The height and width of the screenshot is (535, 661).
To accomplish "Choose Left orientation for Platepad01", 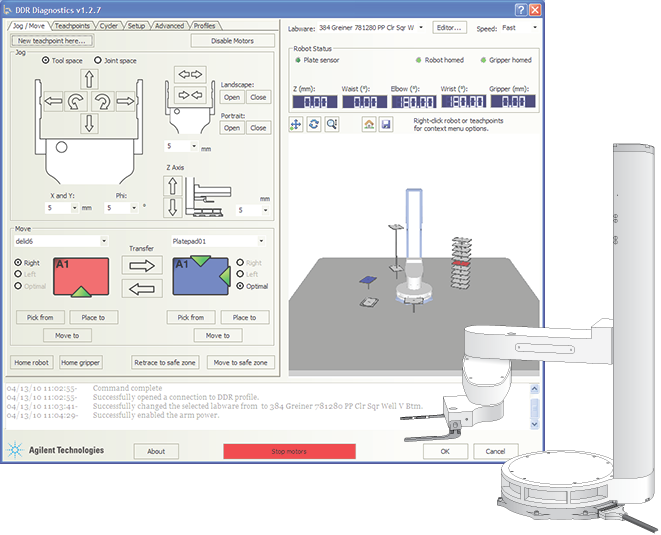I will point(240,274).
